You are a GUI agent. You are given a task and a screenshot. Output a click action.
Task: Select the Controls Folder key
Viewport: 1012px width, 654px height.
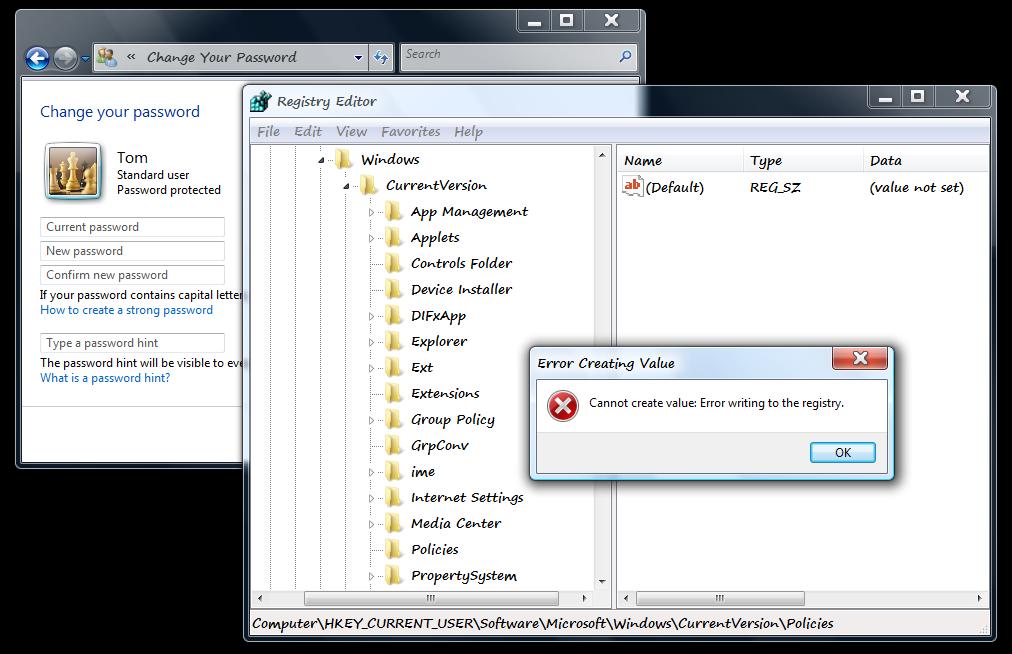pyautogui.click(x=461, y=263)
